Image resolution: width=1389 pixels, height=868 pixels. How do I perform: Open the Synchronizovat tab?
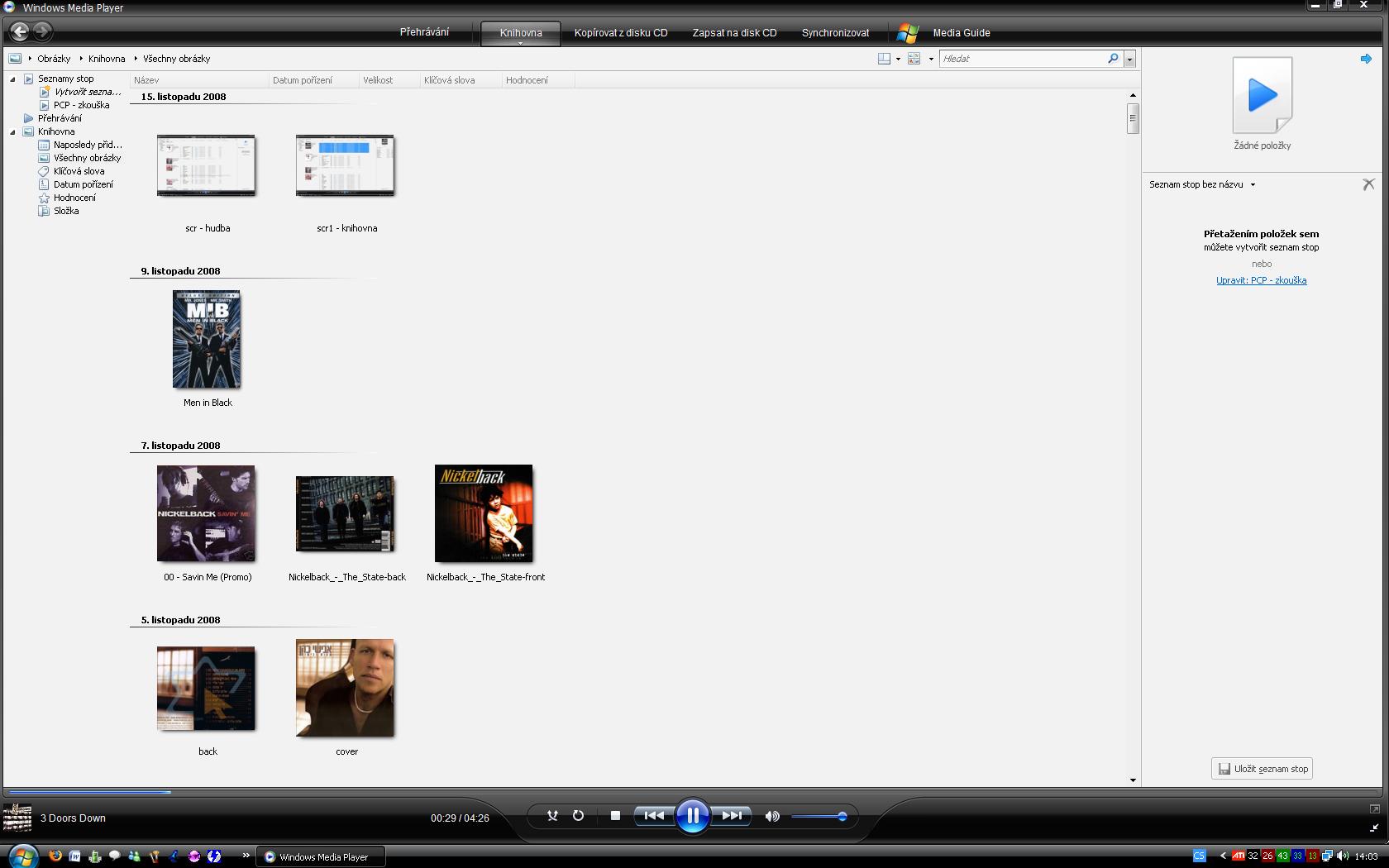click(x=835, y=33)
